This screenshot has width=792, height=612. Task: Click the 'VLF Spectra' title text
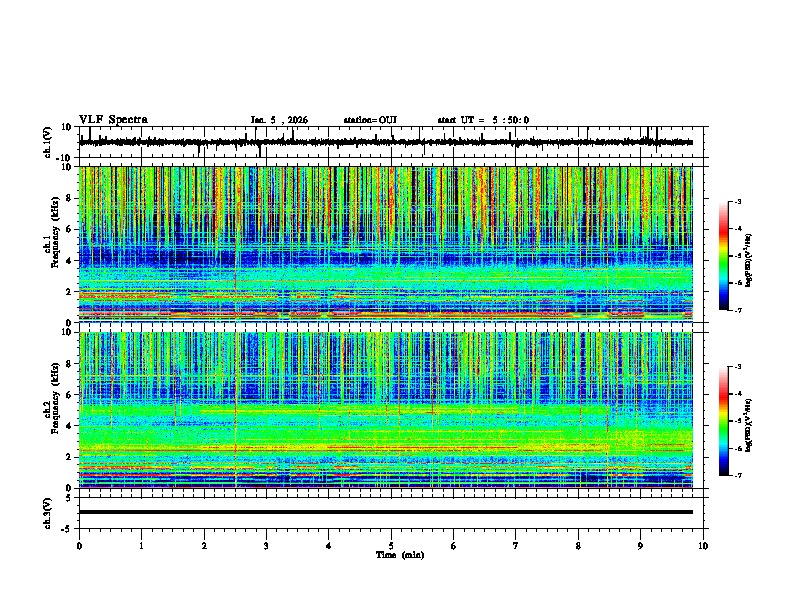pyautogui.click(x=113, y=120)
